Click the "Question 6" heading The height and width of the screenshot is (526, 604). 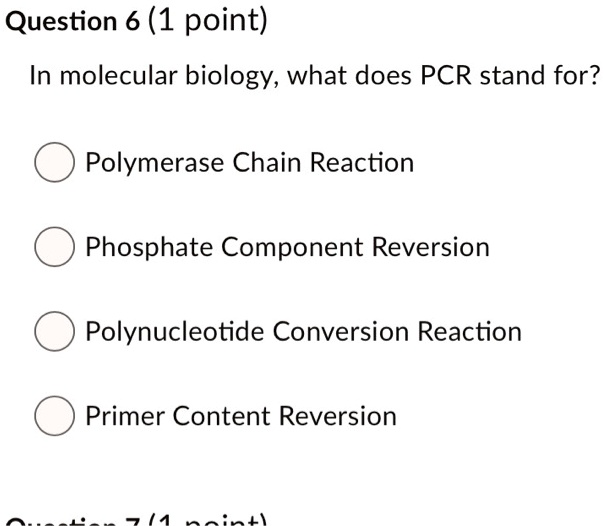(x=72, y=21)
